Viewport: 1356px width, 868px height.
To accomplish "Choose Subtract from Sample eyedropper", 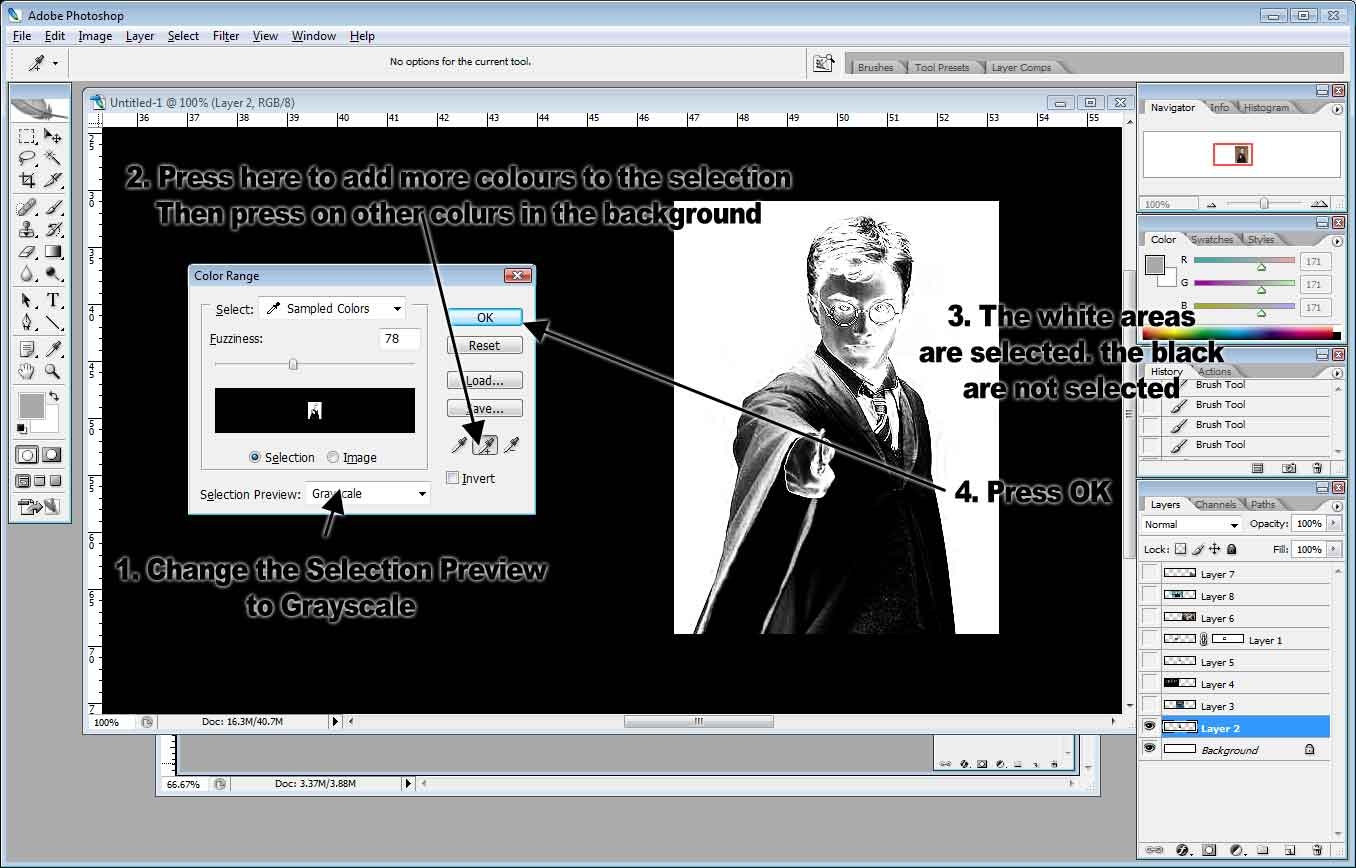I will coord(511,445).
